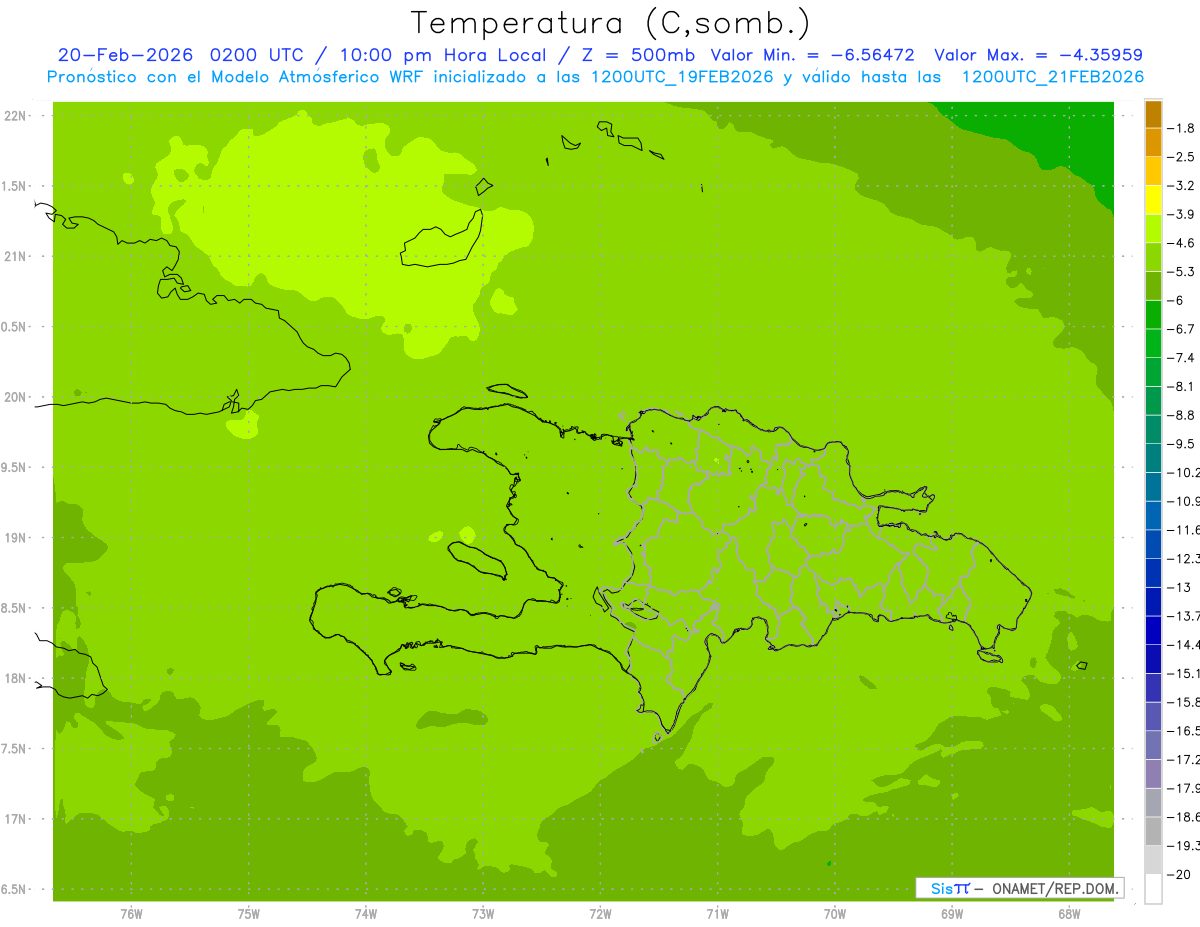Click the colorbar swatch between -3.9 and -4.6
Screen dimensions: 1200x927
pyautogui.click(x=1153, y=228)
